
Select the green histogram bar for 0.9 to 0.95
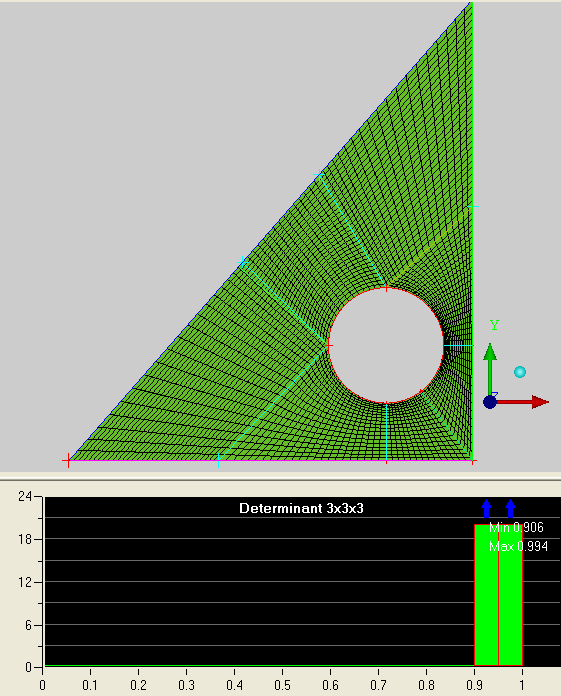pos(486,595)
